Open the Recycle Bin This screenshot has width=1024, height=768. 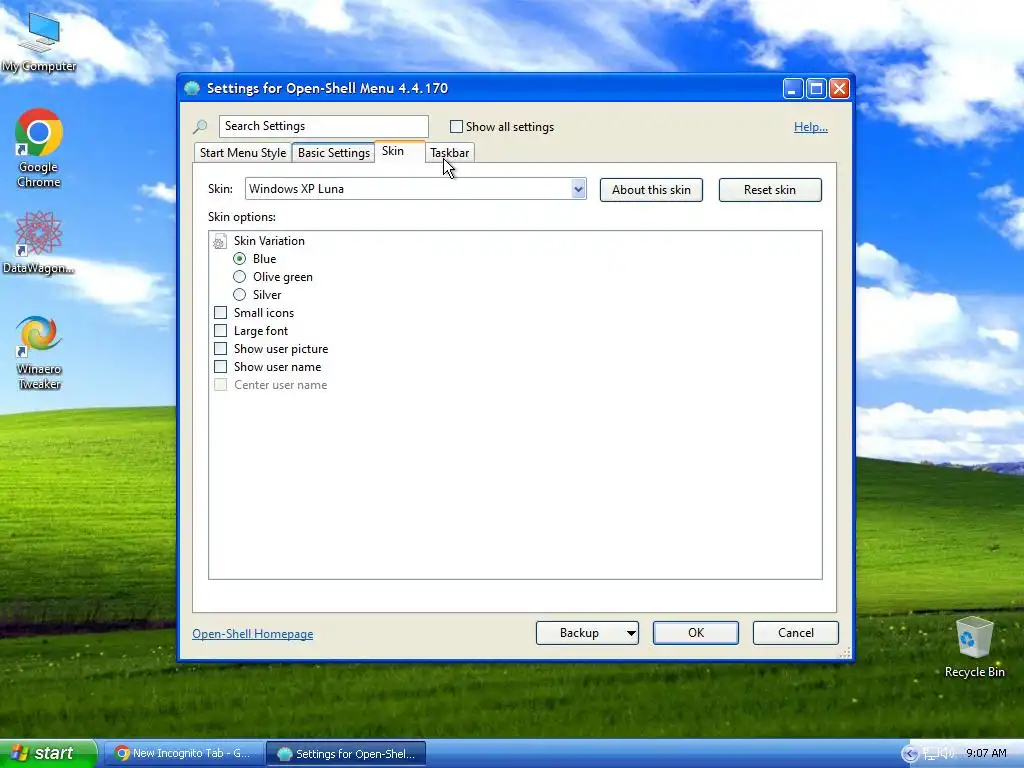click(x=974, y=647)
